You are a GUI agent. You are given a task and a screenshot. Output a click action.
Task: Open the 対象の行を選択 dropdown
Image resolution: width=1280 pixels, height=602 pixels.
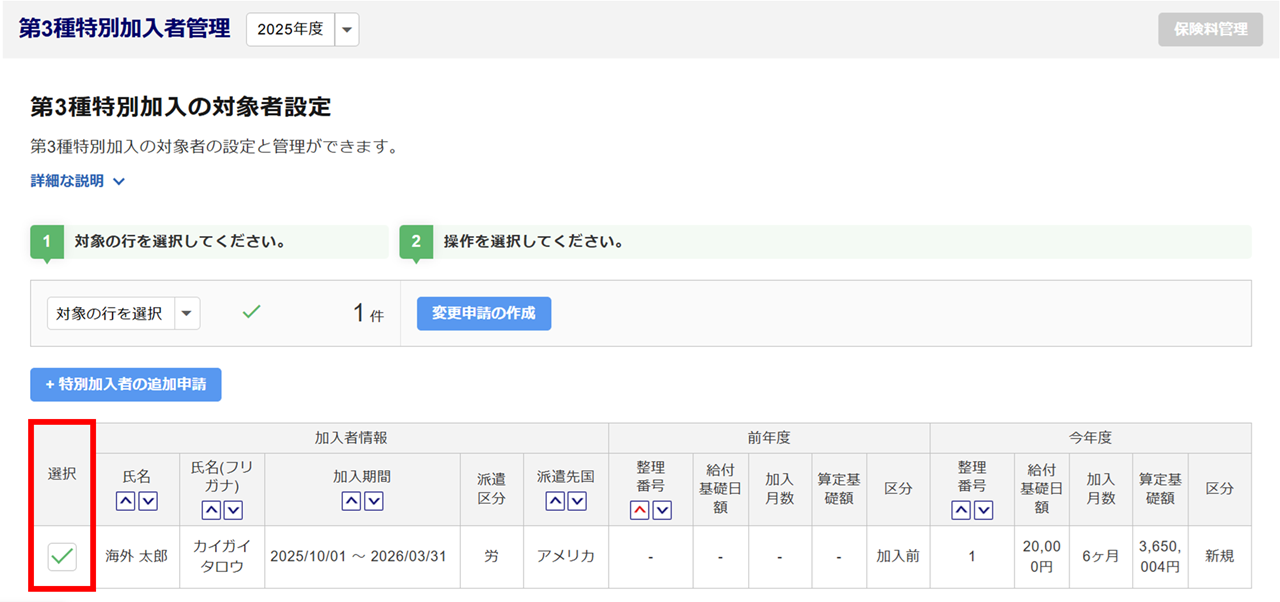187,313
